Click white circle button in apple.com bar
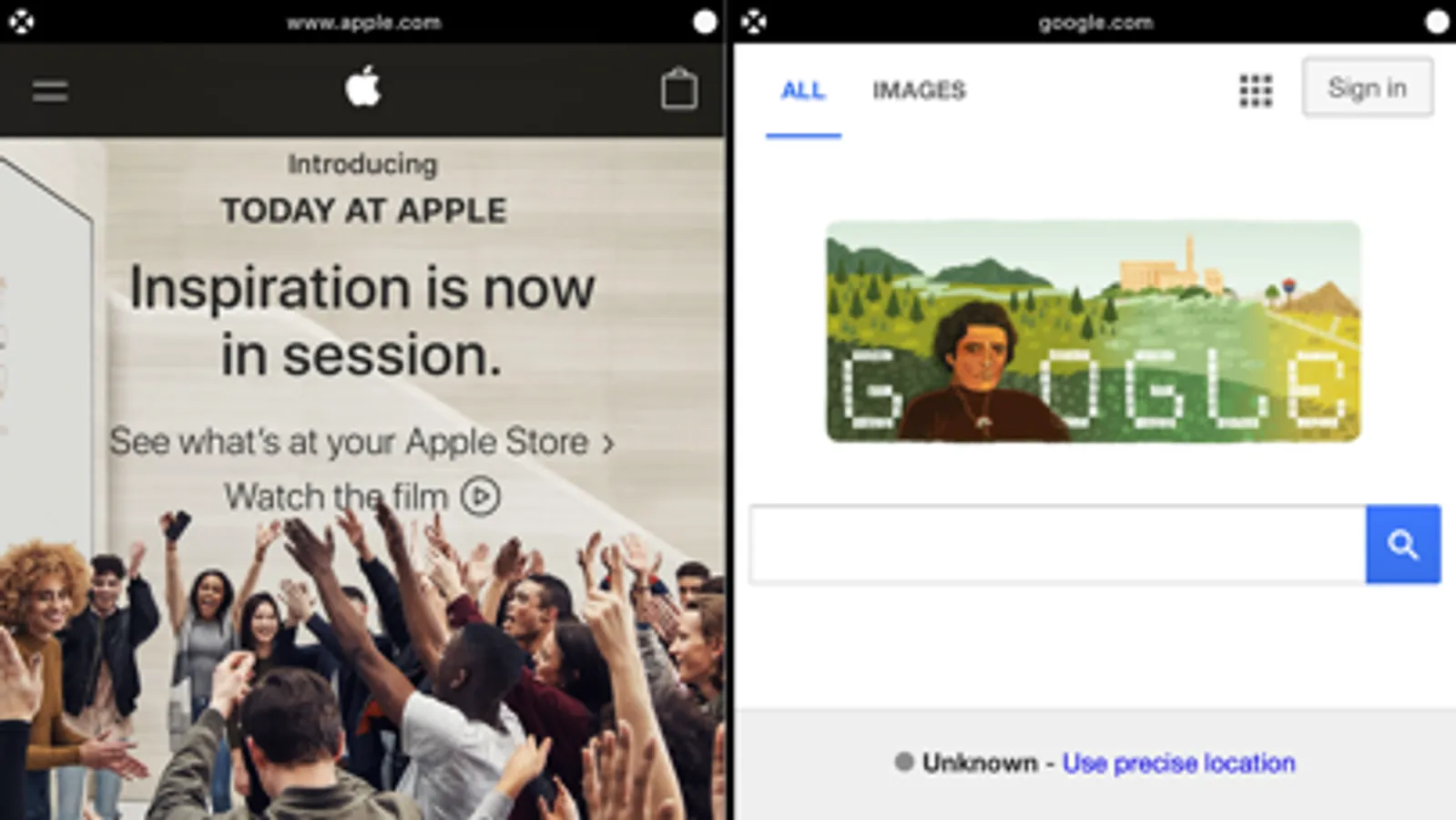The image size is (1456, 820). pos(705,22)
